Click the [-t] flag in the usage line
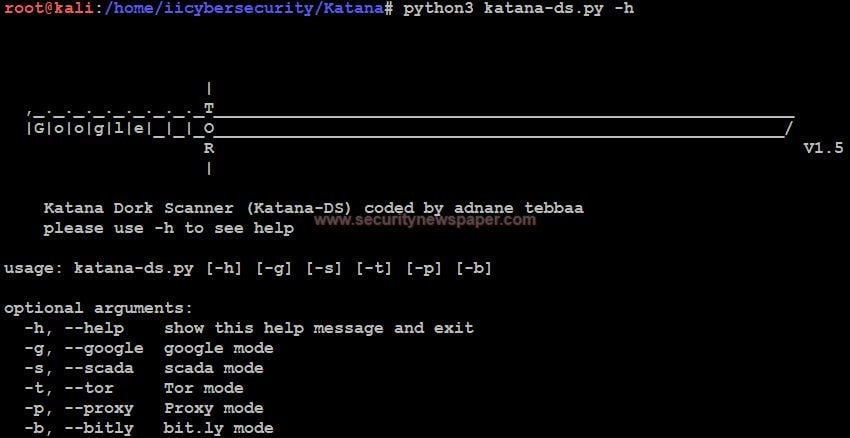Image resolution: width=850 pixels, height=438 pixels. (374, 268)
